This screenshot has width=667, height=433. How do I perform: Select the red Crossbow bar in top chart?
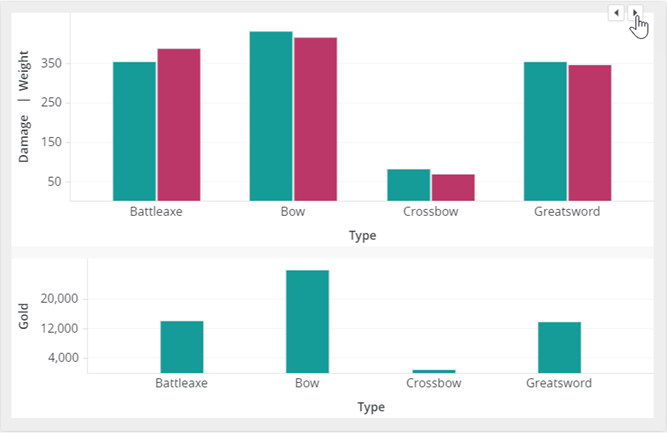(x=452, y=187)
